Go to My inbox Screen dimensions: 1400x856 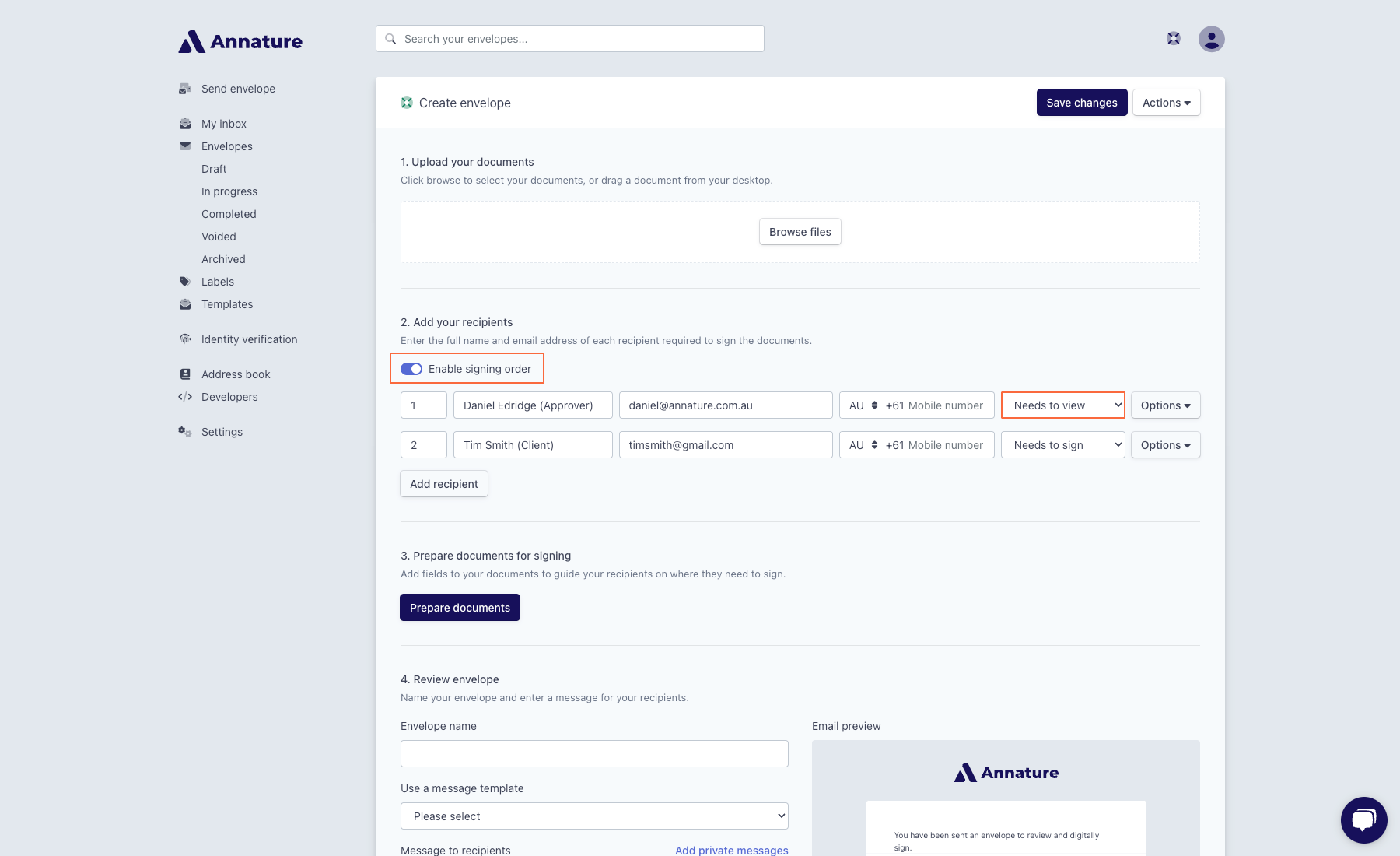tap(224, 124)
